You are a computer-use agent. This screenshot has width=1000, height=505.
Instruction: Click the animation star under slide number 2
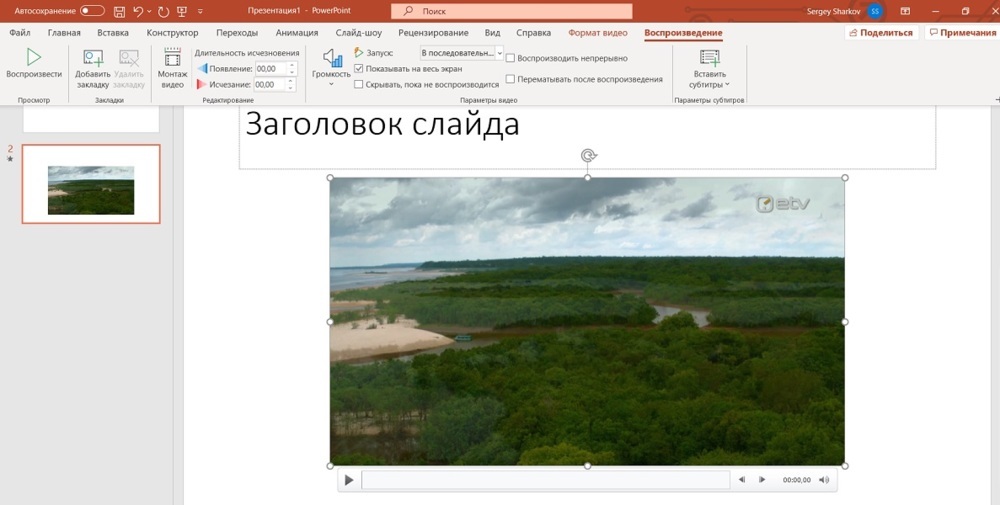[x=10, y=159]
